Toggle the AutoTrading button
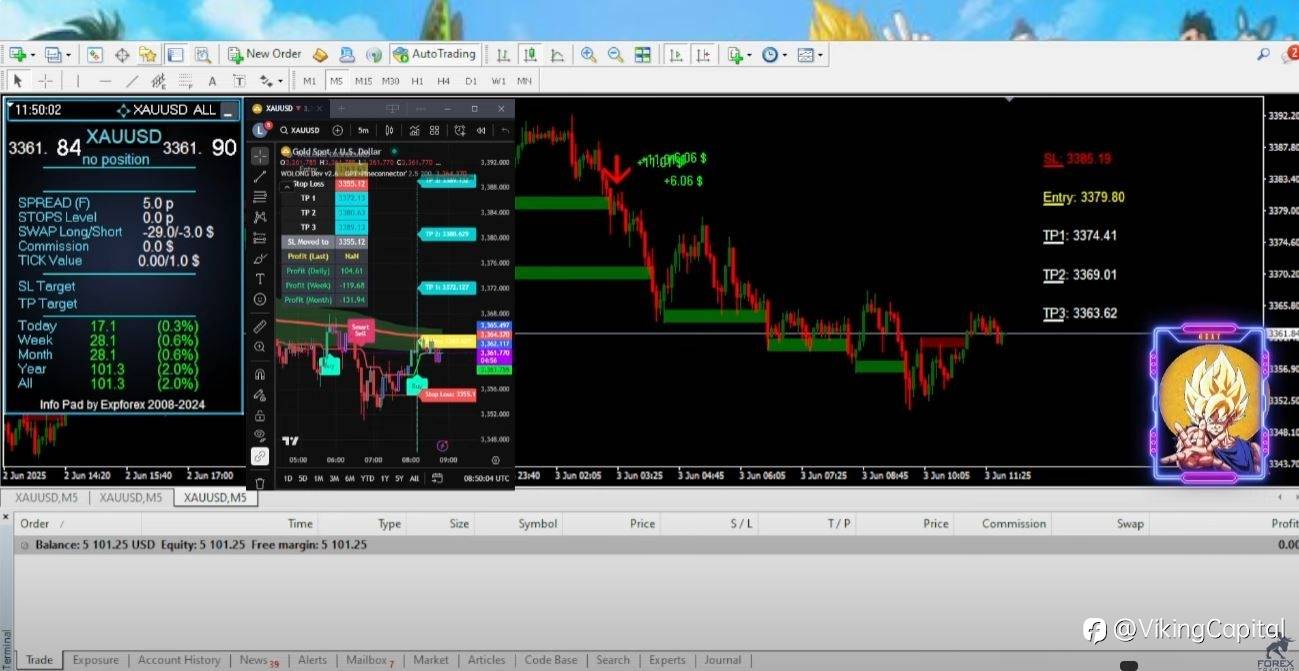Screen dimensions: 1299x671 click(434, 54)
